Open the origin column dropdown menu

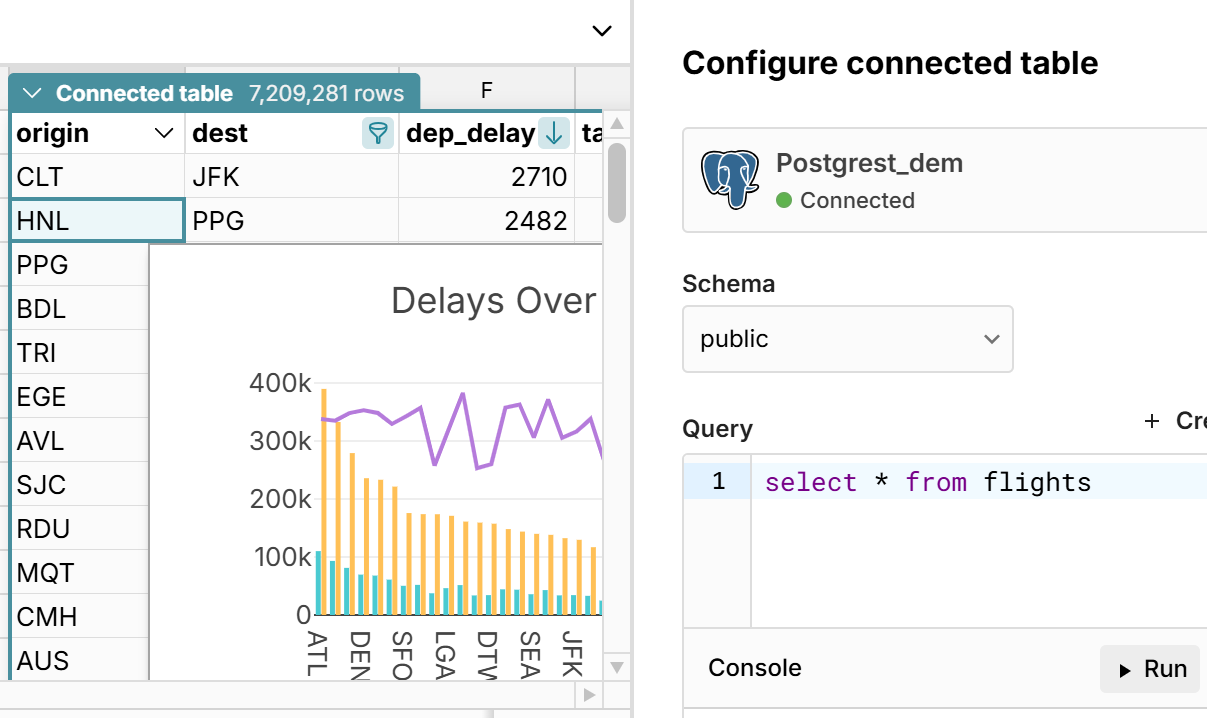tap(165, 134)
